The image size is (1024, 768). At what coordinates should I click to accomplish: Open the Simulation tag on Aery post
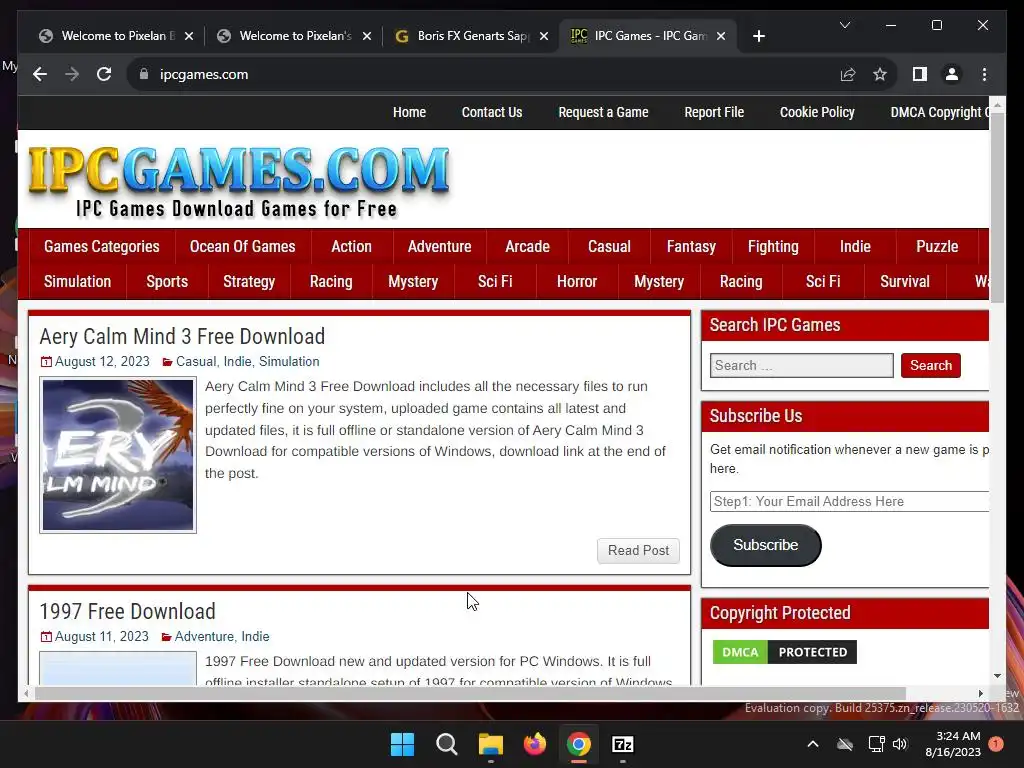point(289,361)
